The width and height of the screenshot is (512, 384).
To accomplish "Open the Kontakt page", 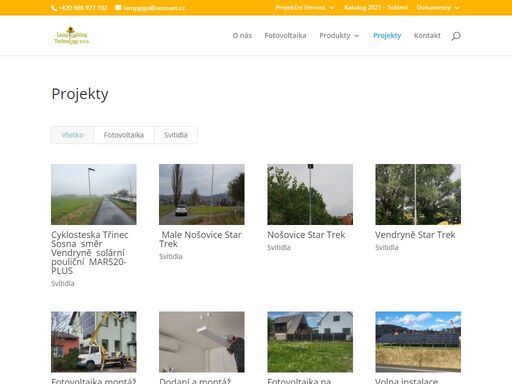I will (427, 35).
